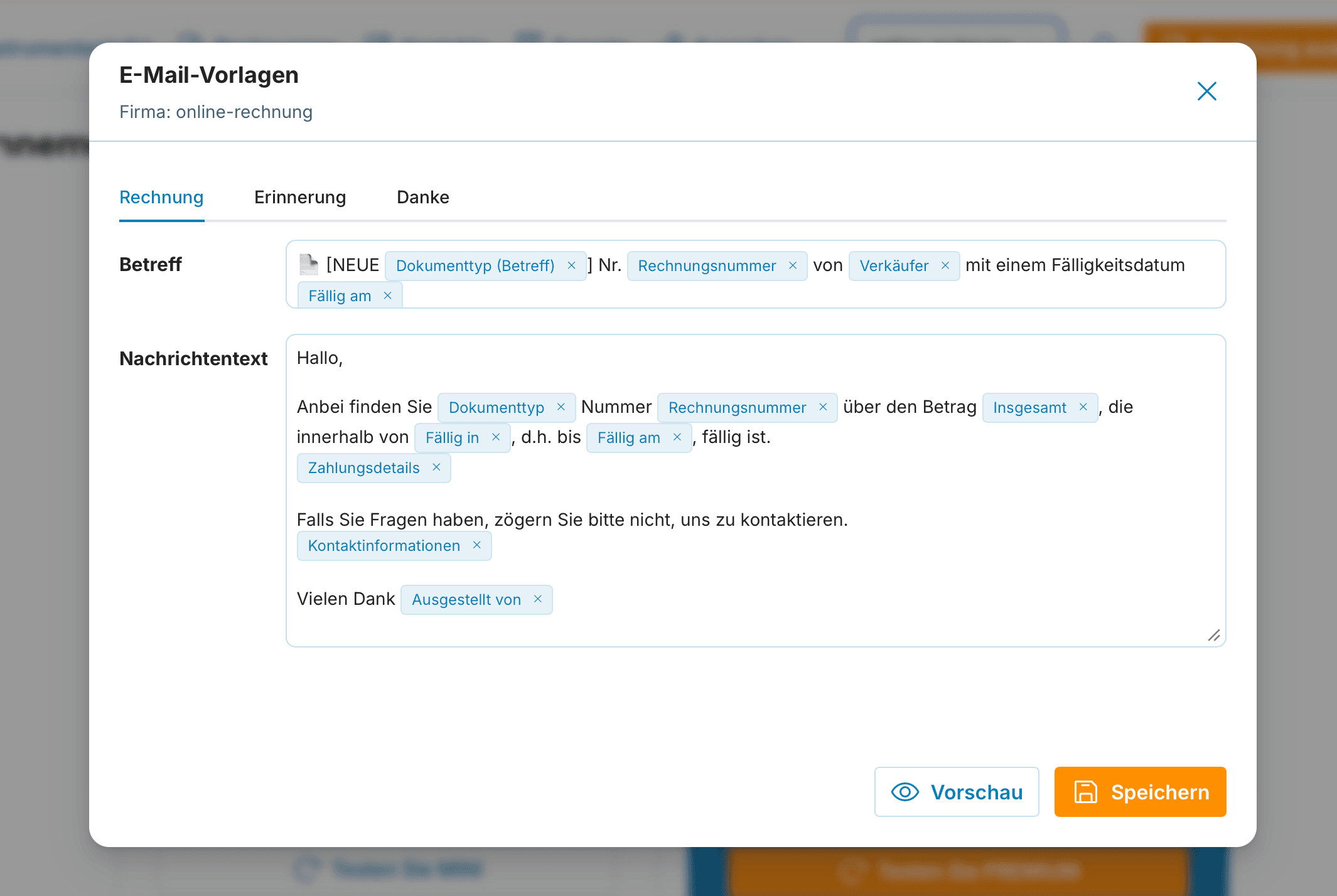Remove the Fällig in tag
The image size is (1337, 896).
pos(496,437)
